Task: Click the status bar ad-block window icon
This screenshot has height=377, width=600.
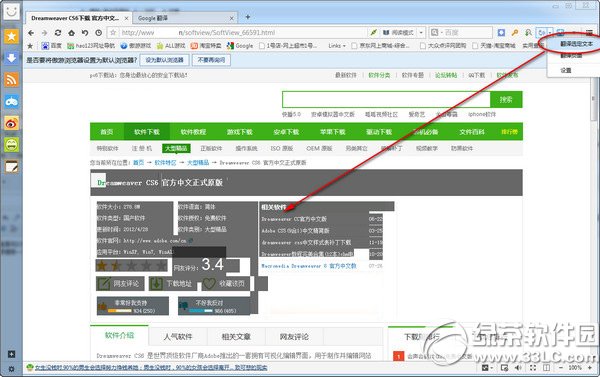Action: coord(505,368)
